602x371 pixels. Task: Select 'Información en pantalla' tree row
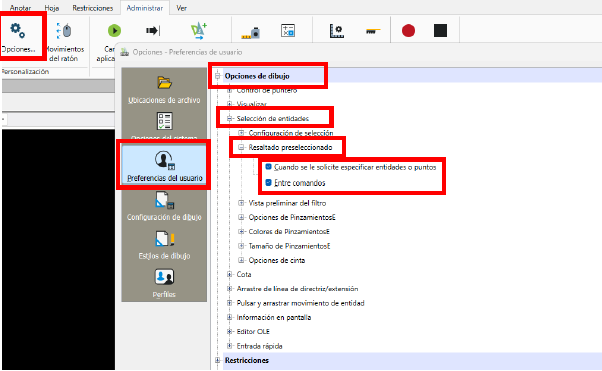(x=274, y=317)
